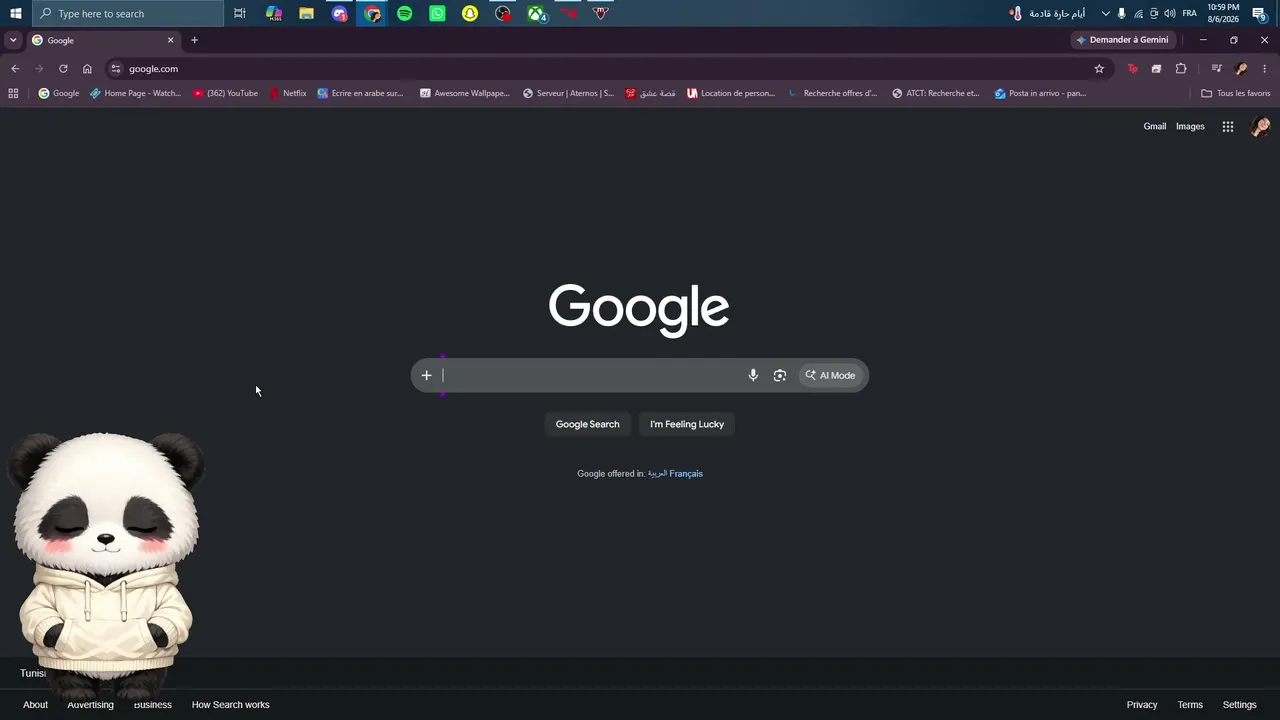
Task: Go to the Chrome home page
Action: (x=87, y=69)
